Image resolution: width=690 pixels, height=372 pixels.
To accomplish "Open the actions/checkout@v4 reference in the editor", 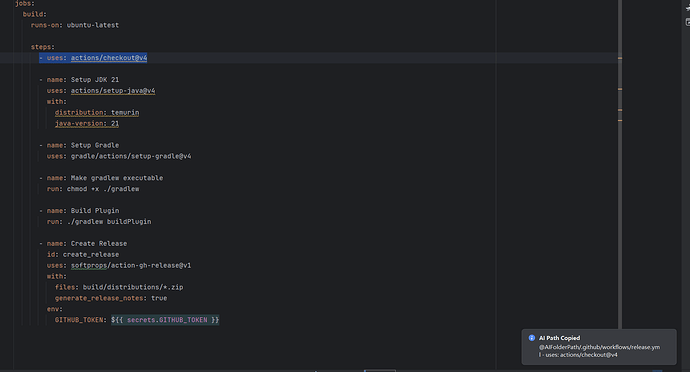I will [x=109, y=58].
